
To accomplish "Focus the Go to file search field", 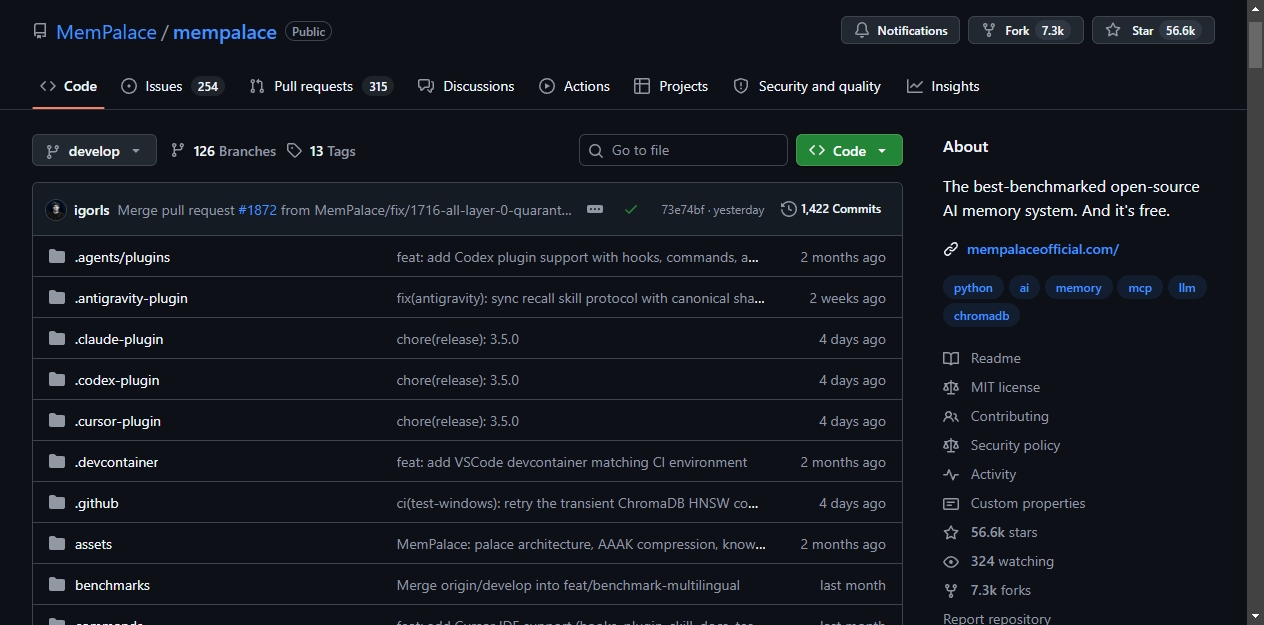I will click(x=683, y=150).
